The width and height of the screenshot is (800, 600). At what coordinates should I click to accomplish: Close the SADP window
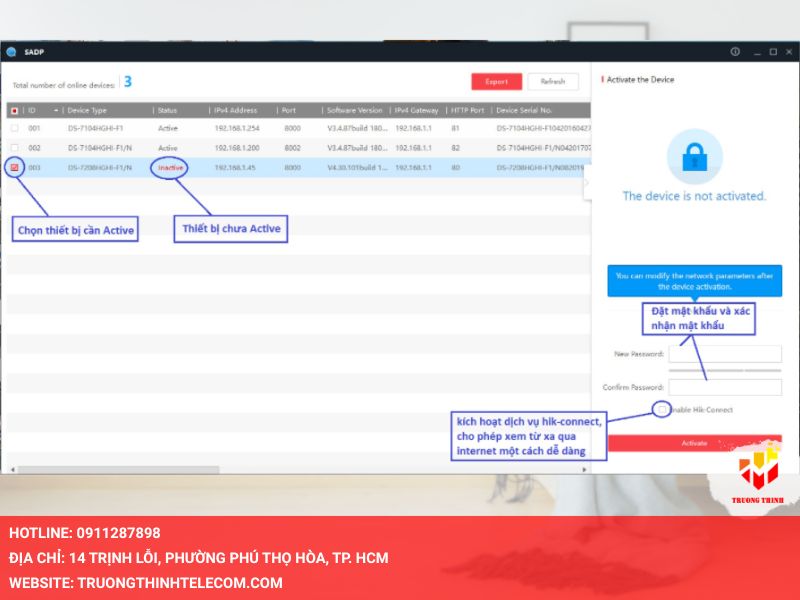click(789, 52)
